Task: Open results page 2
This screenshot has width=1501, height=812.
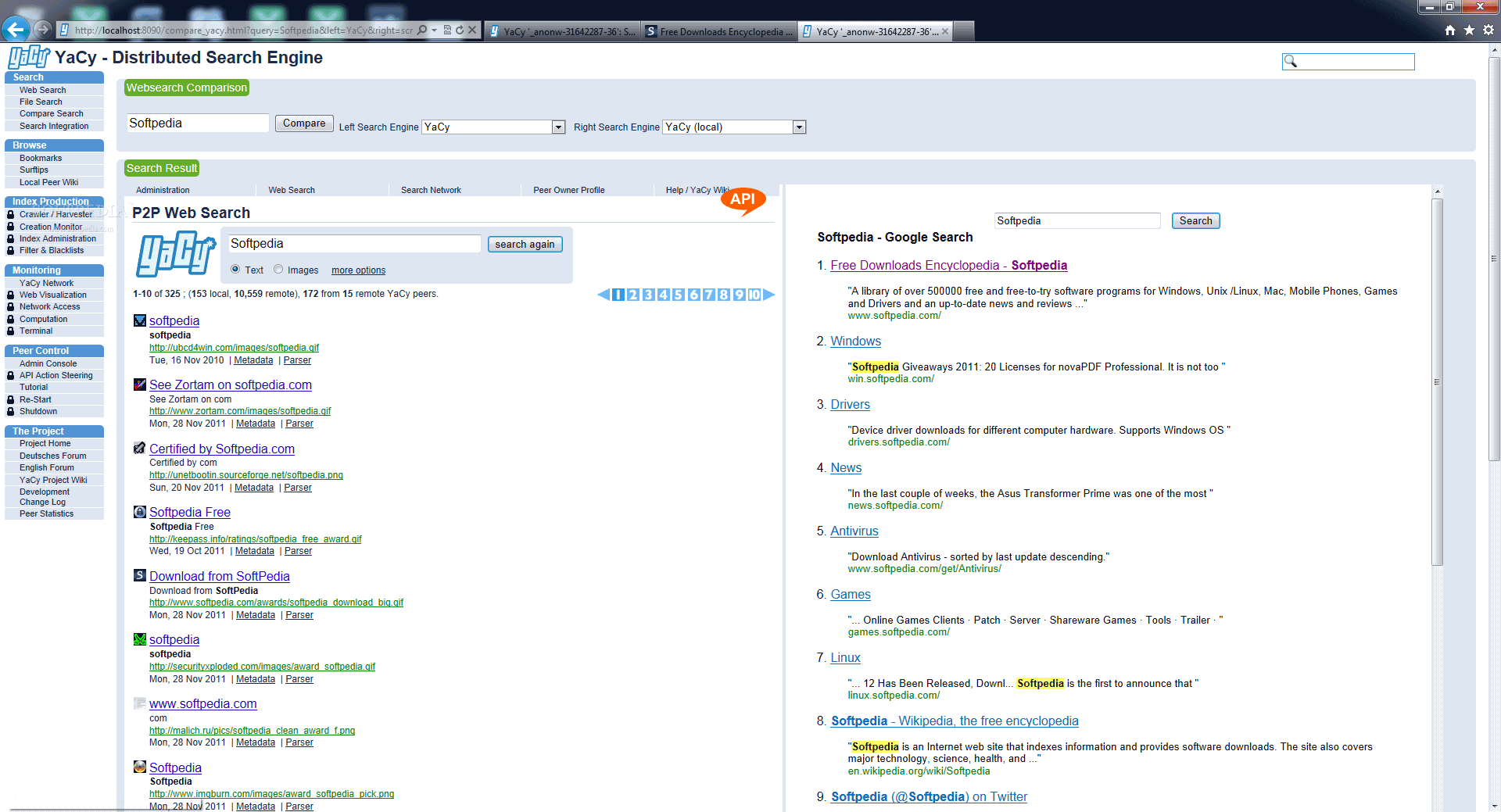Action: [633, 295]
